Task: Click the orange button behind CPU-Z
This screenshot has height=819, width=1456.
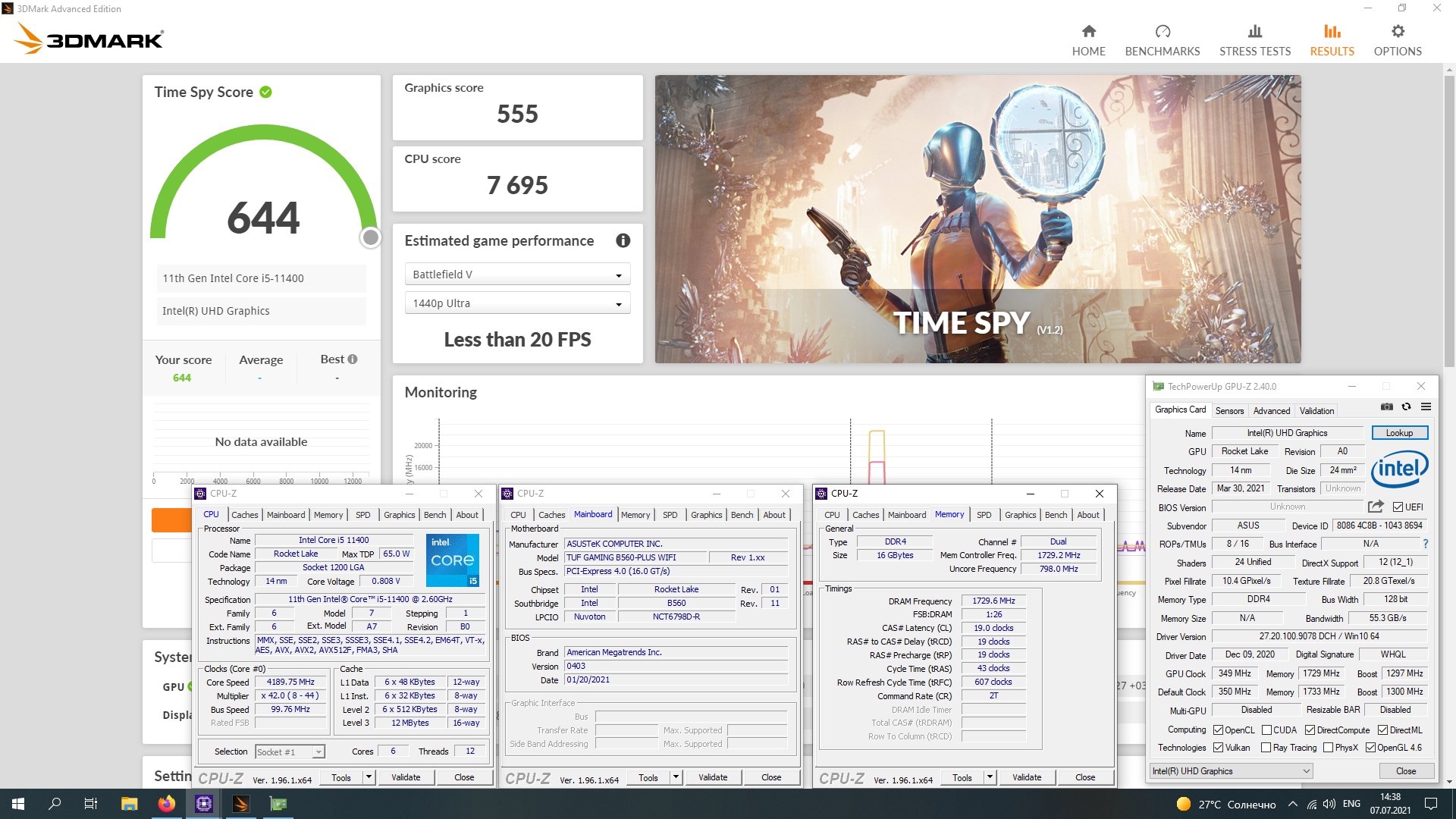Action: [x=172, y=520]
